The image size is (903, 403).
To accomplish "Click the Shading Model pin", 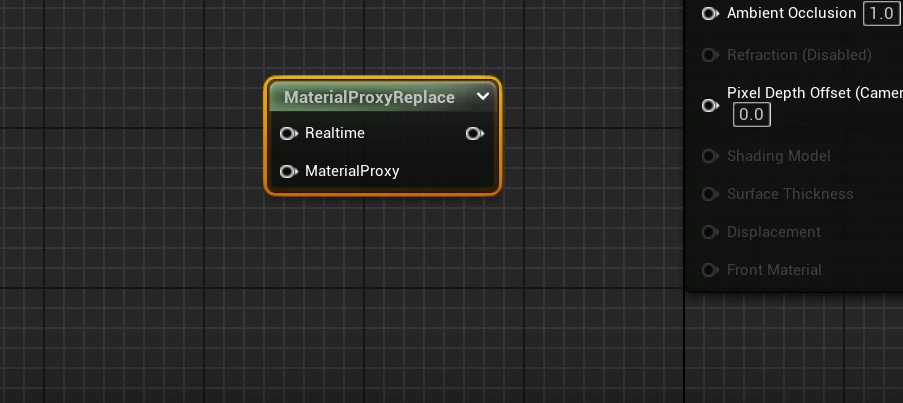I will (710, 156).
